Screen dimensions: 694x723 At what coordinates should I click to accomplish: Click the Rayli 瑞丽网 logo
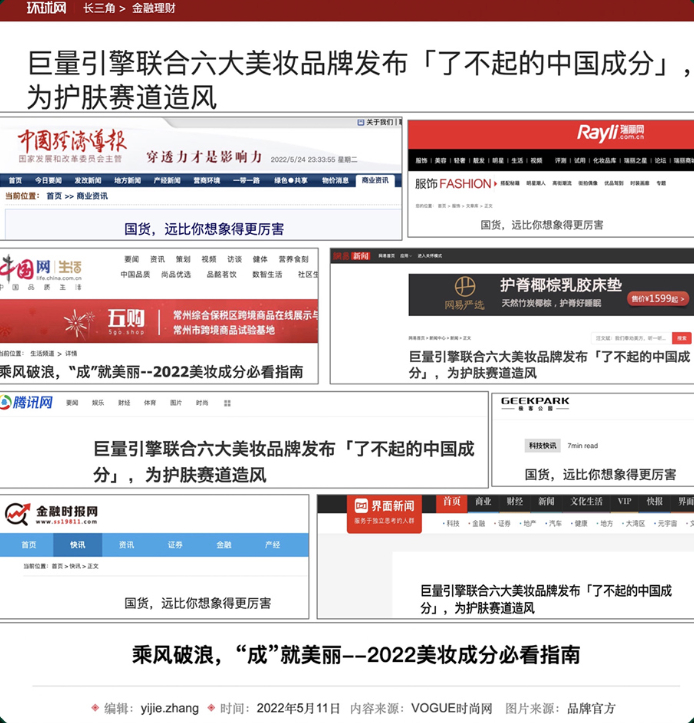point(611,132)
